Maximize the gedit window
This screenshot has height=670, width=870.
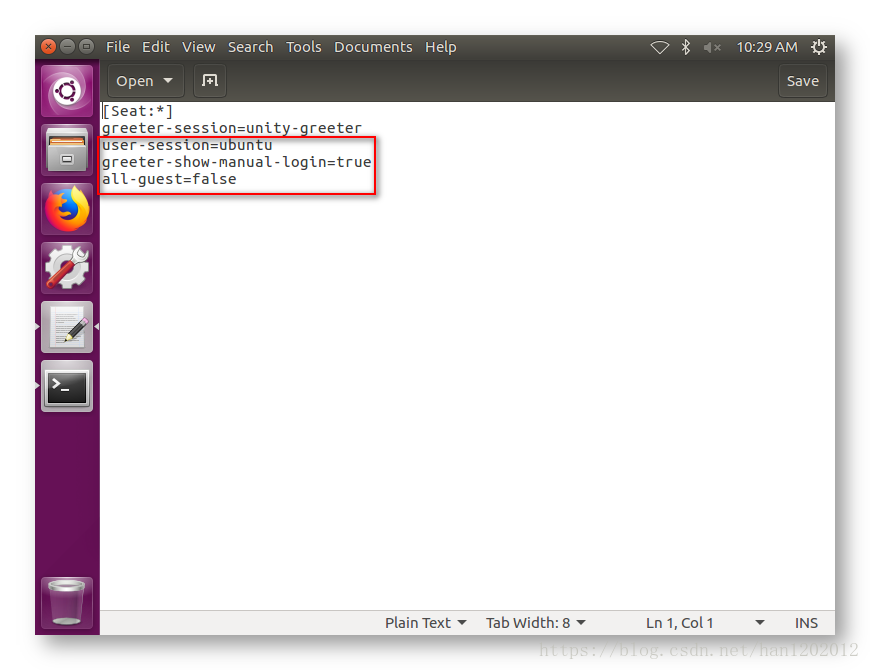[x=86, y=47]
